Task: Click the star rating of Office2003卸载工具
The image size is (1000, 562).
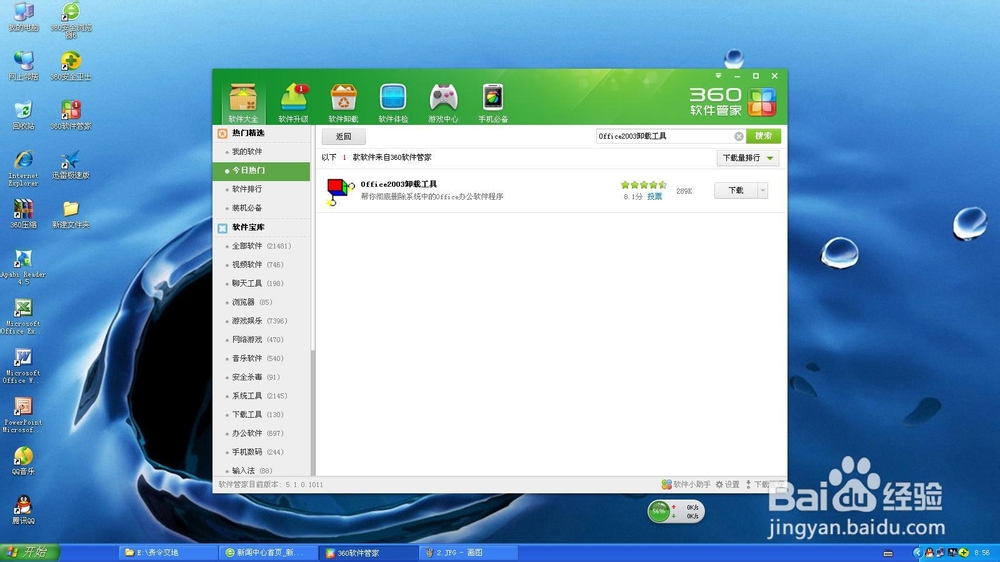Action: pyautogui.click(x=643, y=185)
